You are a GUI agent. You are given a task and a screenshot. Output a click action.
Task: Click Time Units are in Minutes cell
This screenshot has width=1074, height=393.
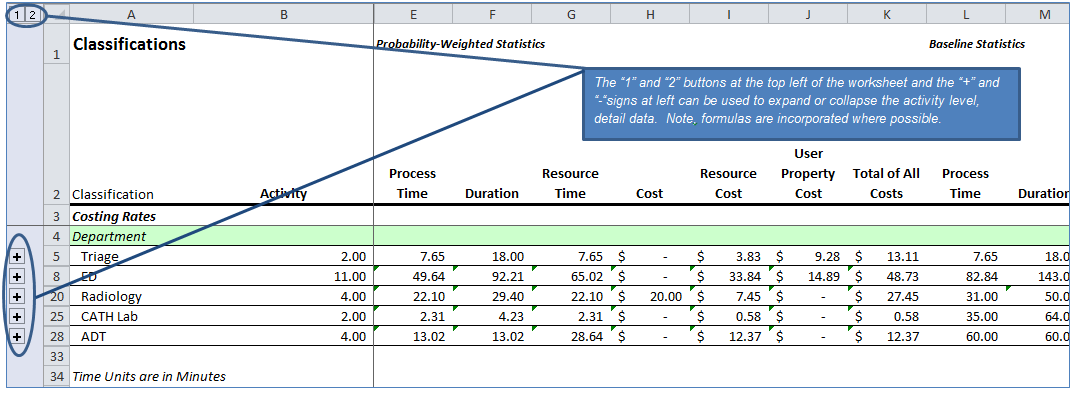(149, 377)
